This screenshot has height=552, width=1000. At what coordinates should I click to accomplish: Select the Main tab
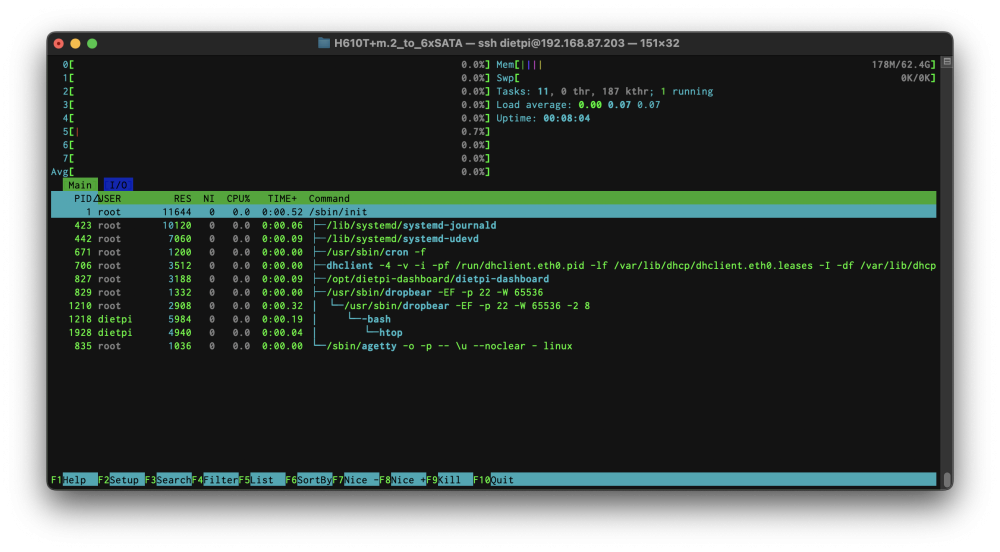80,185
